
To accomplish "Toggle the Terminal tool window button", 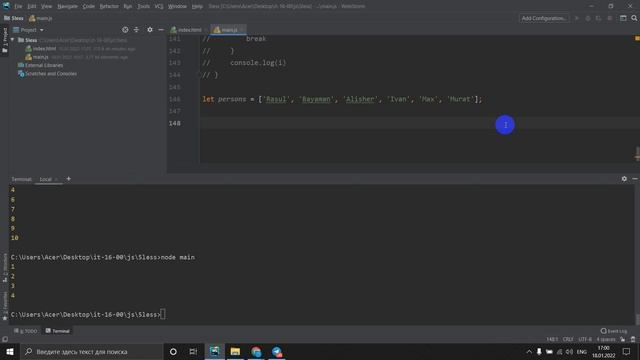I will click(58, 331).
